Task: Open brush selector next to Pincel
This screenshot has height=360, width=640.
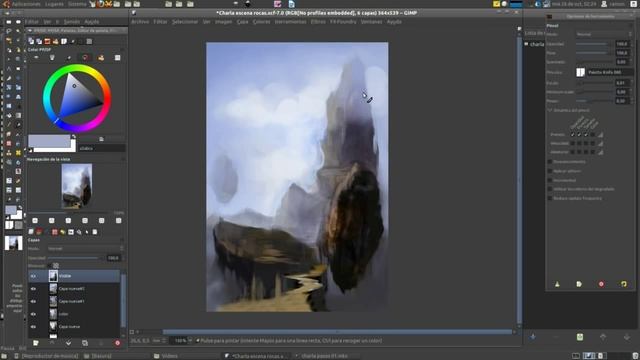Action: pyautogui.click(x=580, y=72)
